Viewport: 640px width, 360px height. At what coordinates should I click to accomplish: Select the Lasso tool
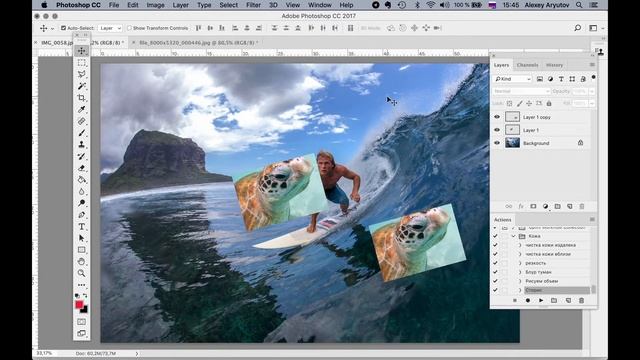click(82, 74)
